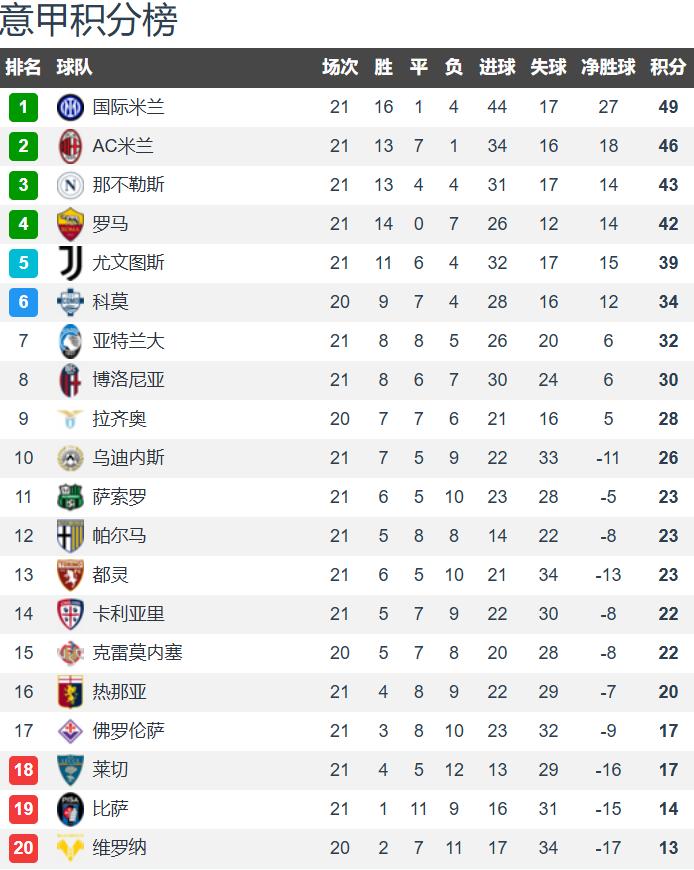Open the 萨索罗 team link
Image resolution: width=694 pixels, height=870 pixels.
point(120,497)
